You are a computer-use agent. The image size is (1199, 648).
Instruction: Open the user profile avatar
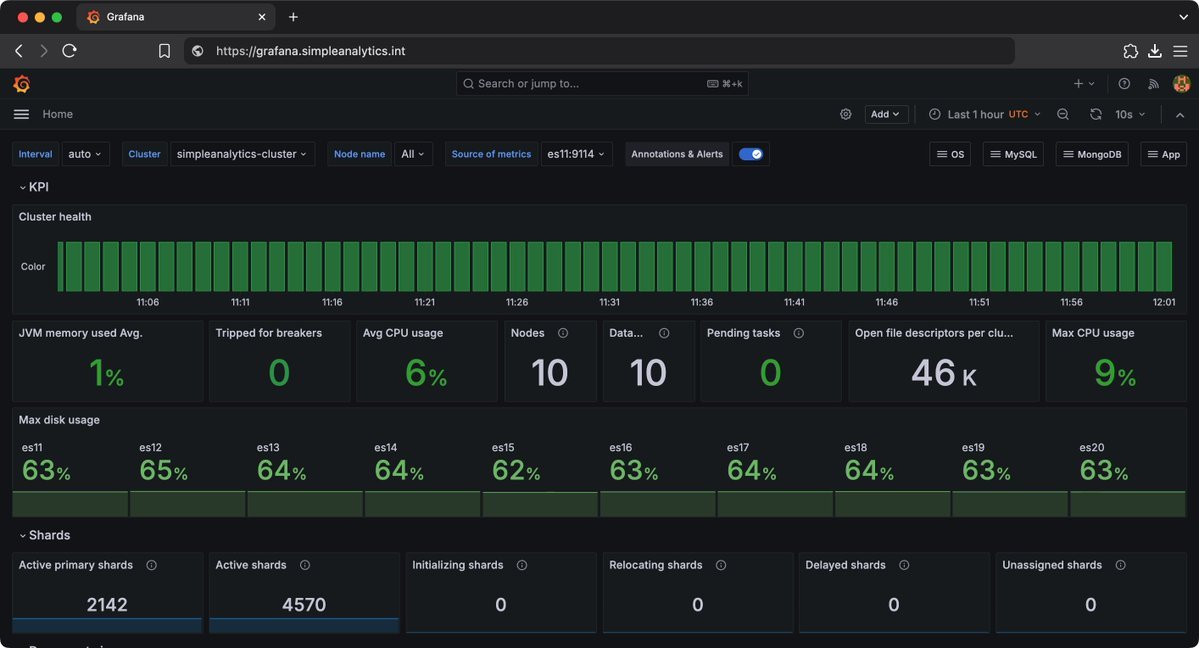pos(1181,84)
